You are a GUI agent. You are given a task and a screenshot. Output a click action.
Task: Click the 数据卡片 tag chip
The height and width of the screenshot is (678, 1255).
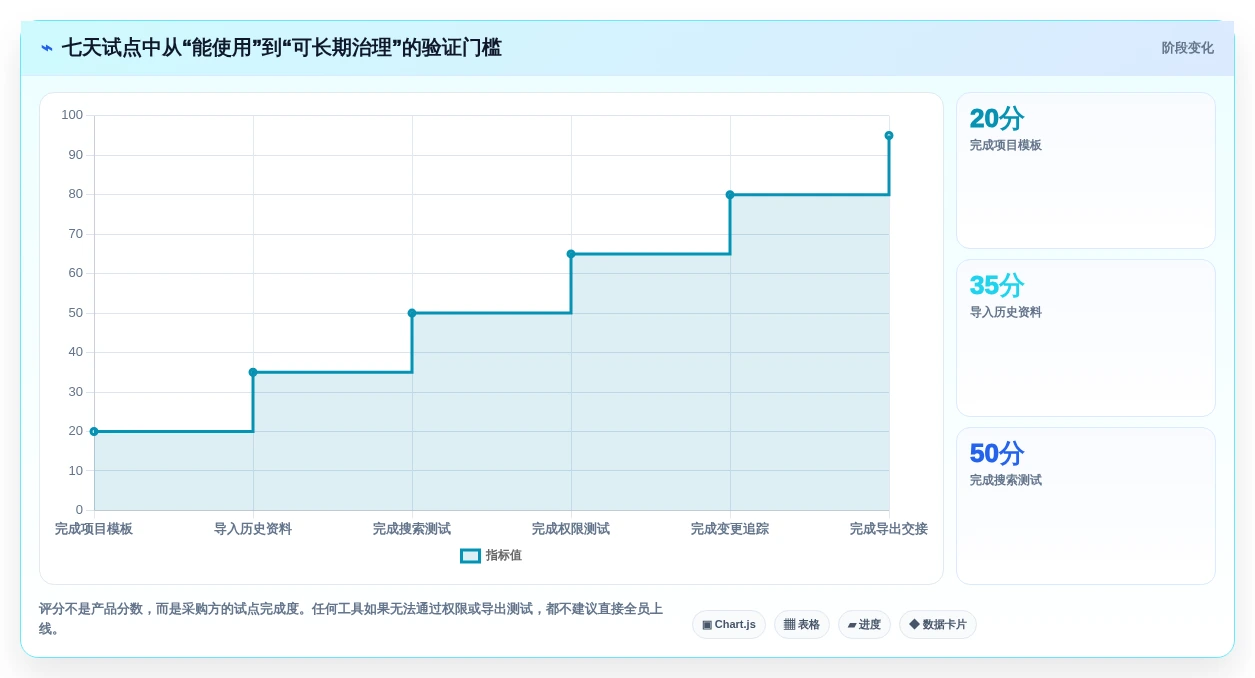[x=938, y=625]
